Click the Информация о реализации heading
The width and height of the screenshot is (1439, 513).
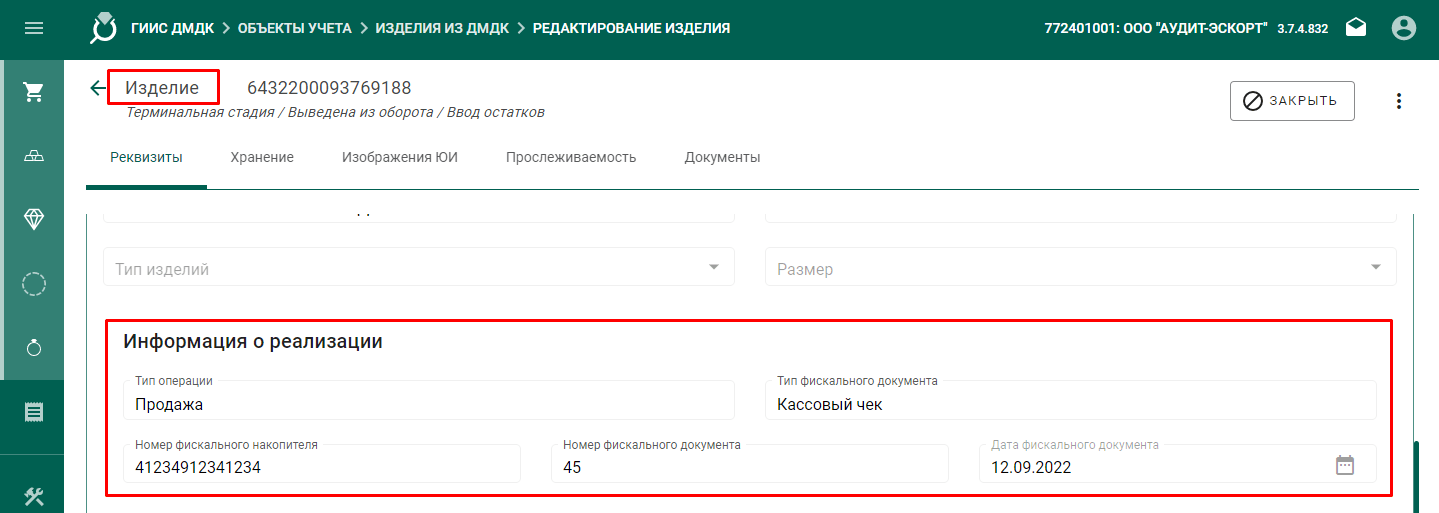(253, 341)
